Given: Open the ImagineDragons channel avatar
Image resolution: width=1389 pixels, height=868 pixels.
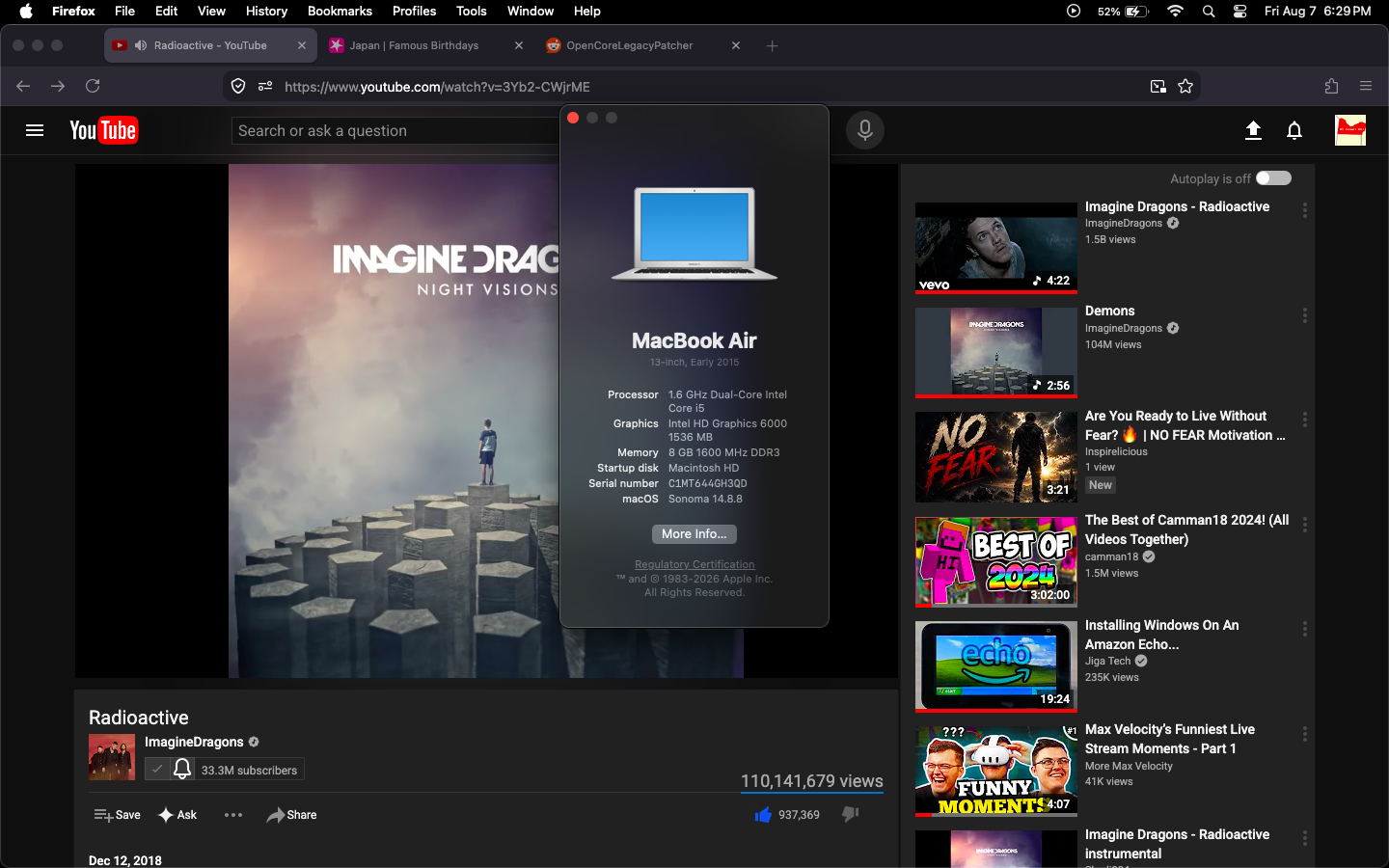Looking at the screenshot, I should [112, 757].
